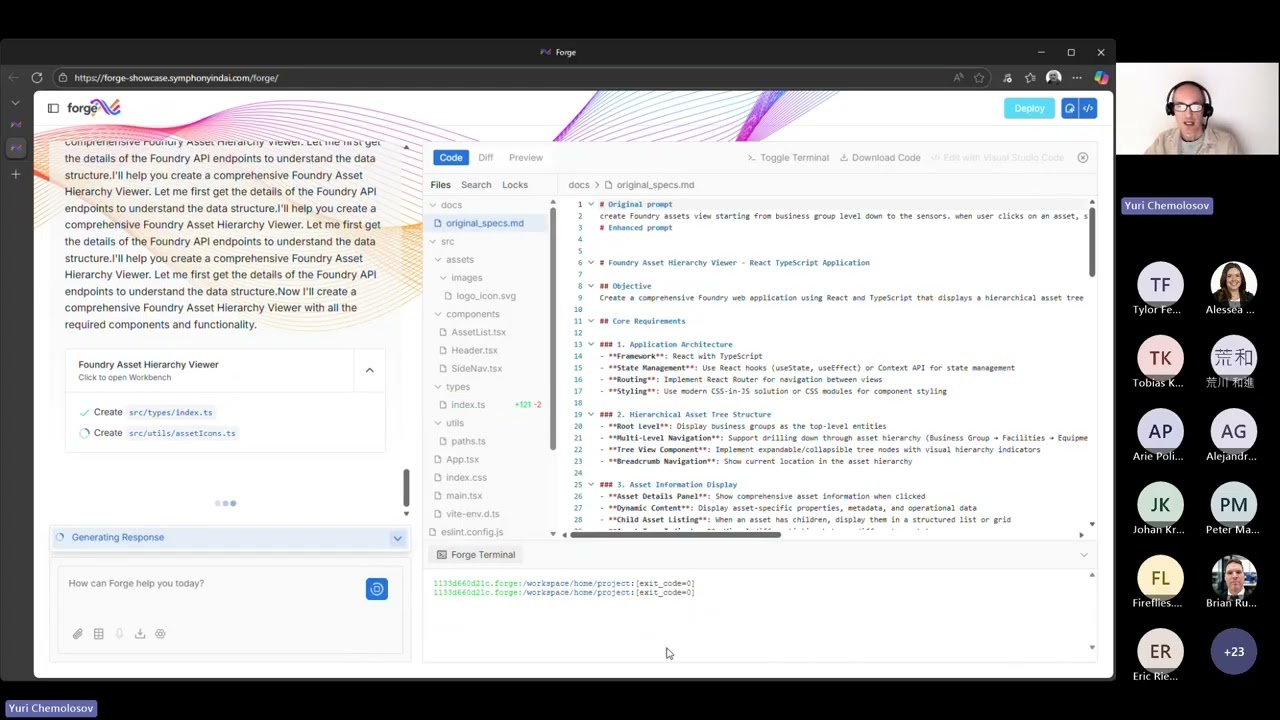Viewport: 1280px width, 720px height.
Task: Toggle the Forge sidebar panel icon
Action: [x=53, y=108]
